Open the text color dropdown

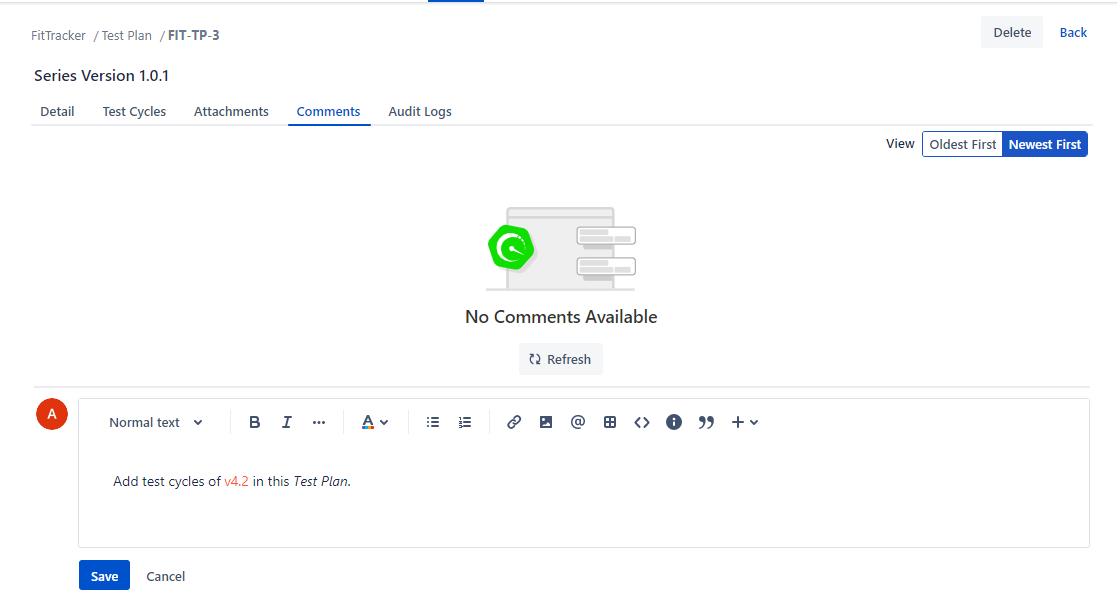[373, 422]
